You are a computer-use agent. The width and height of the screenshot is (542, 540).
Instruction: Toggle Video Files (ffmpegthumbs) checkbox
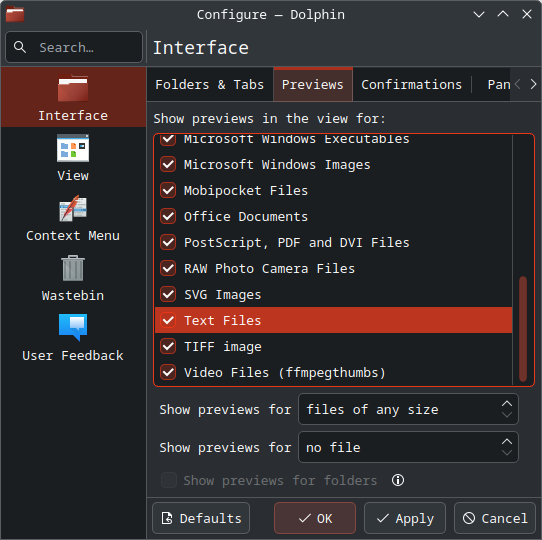[x=168, y=372]
